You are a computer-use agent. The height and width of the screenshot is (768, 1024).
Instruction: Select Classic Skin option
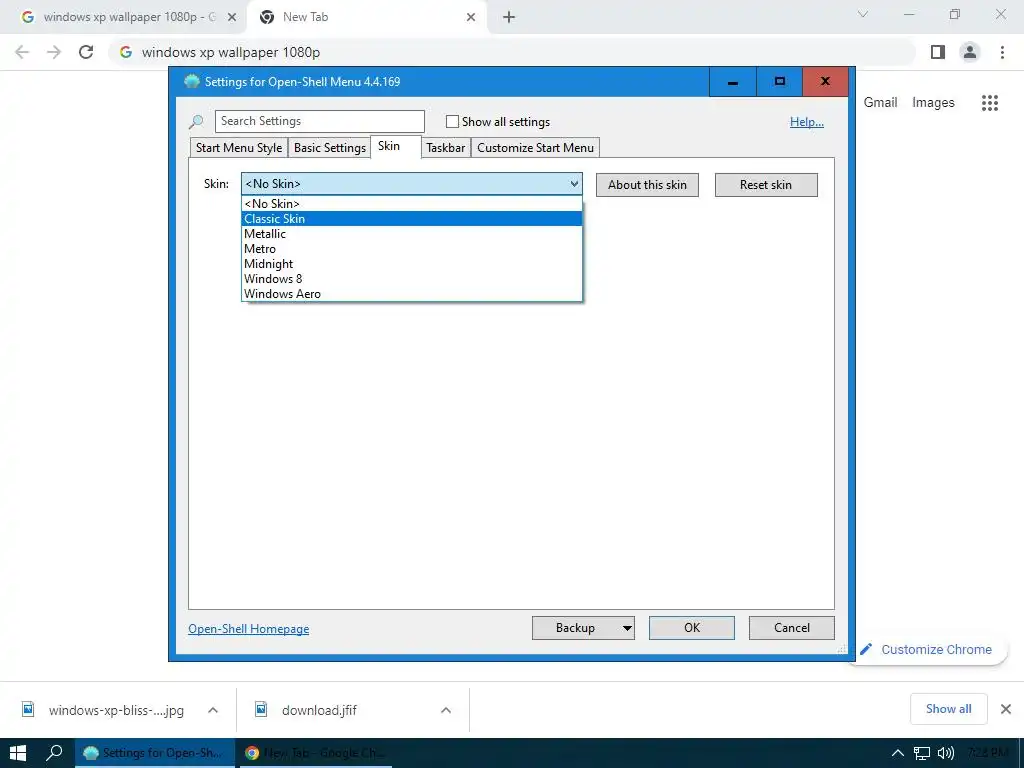(x=411, y=219)
